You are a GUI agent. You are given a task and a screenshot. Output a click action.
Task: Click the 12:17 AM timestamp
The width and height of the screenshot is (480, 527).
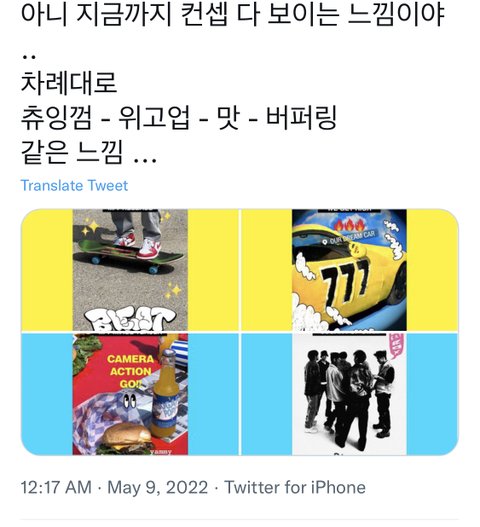[56, 487]
